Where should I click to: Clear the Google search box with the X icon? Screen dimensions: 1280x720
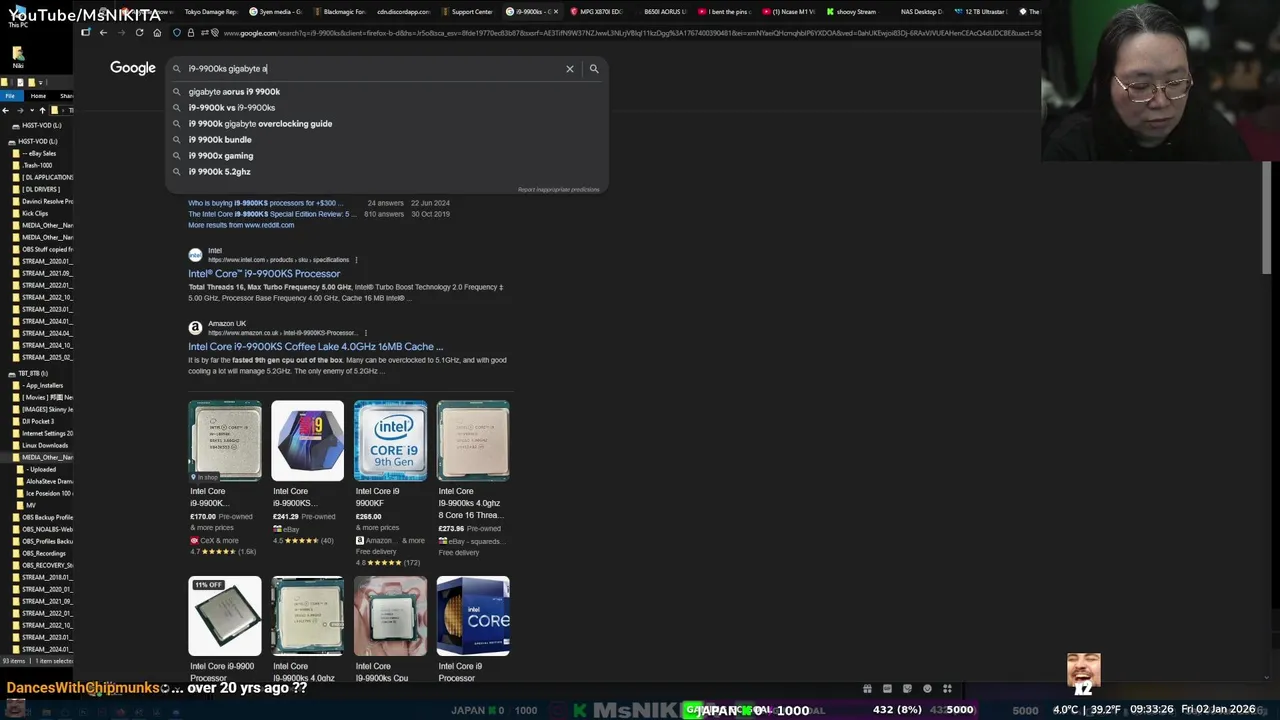pos(570,69)
